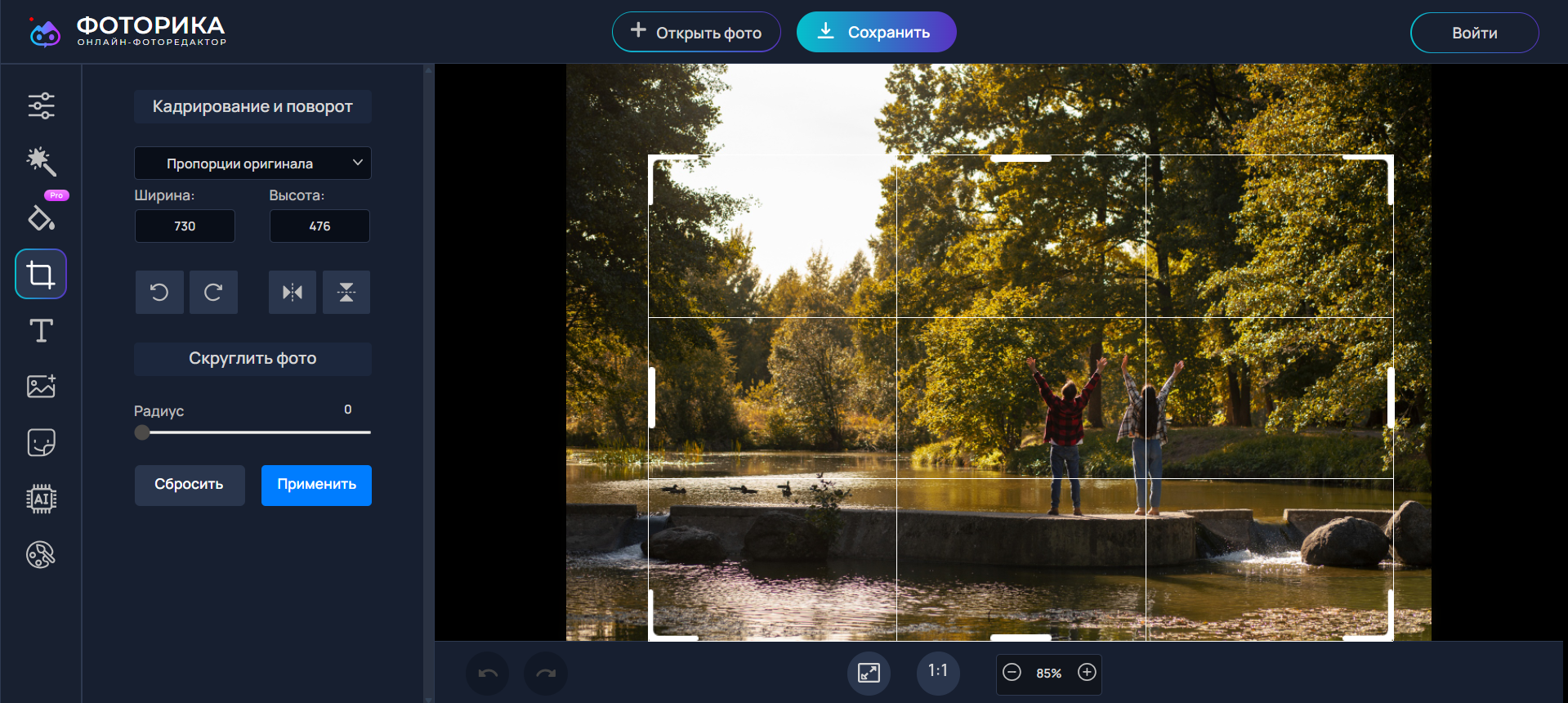The height and width of the screenshot is (703, 1568).
Task: Select the Text tool
Action: coord(41,330)
